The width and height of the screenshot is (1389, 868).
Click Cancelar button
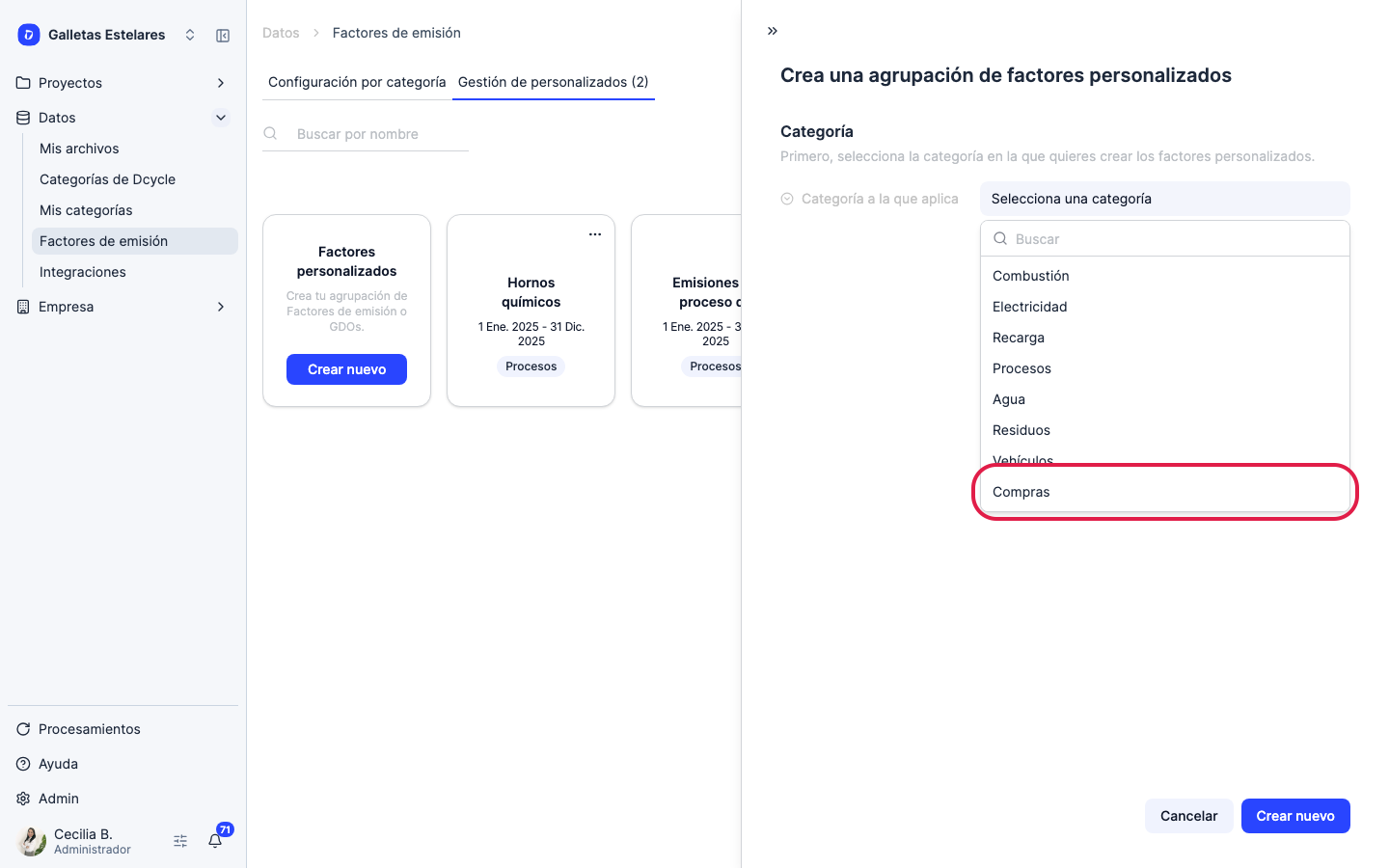tap(1188, 816)
